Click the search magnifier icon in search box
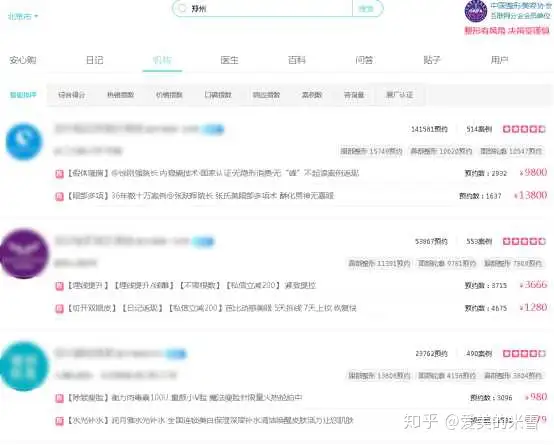Image resolution: width=554 pixels, height=445 pixels. 182,8
